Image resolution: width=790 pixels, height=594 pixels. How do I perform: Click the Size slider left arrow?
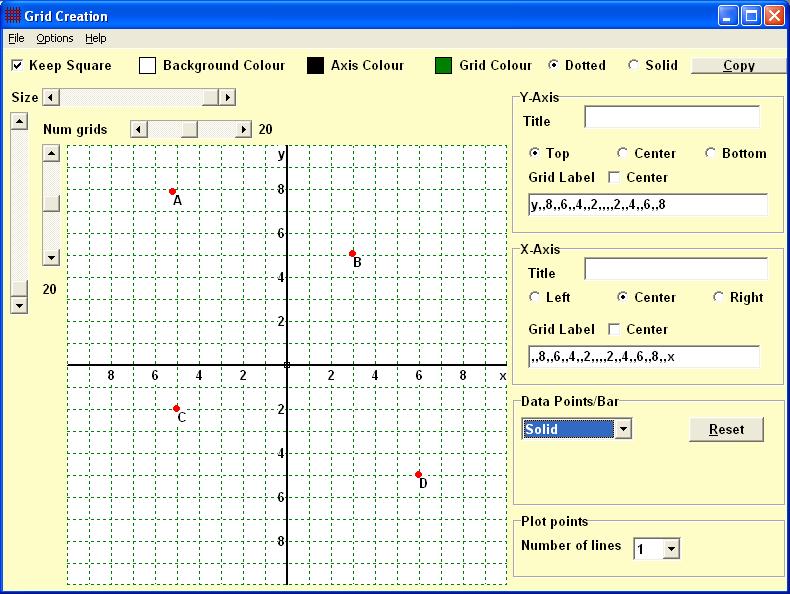tap(51, 97)
